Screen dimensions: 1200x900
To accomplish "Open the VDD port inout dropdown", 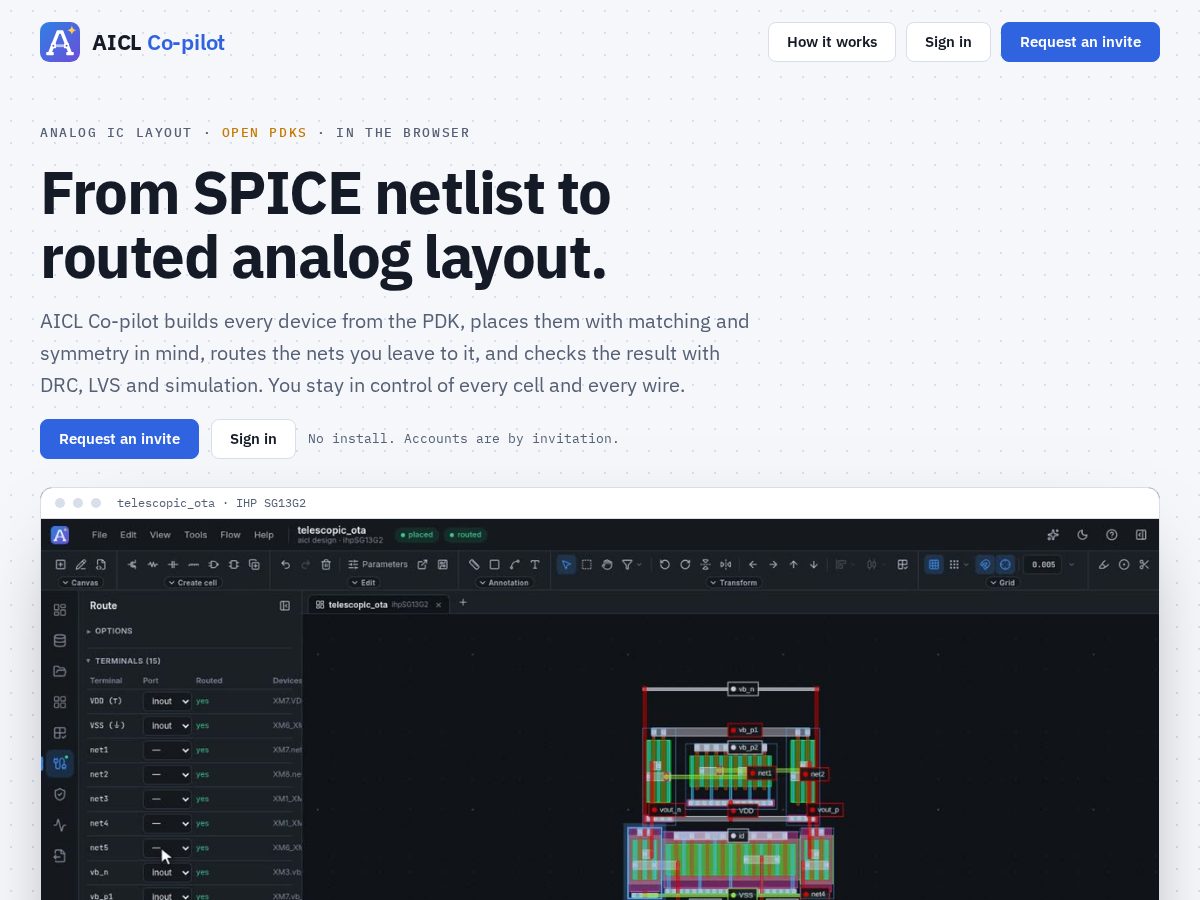I will point(167,701).
